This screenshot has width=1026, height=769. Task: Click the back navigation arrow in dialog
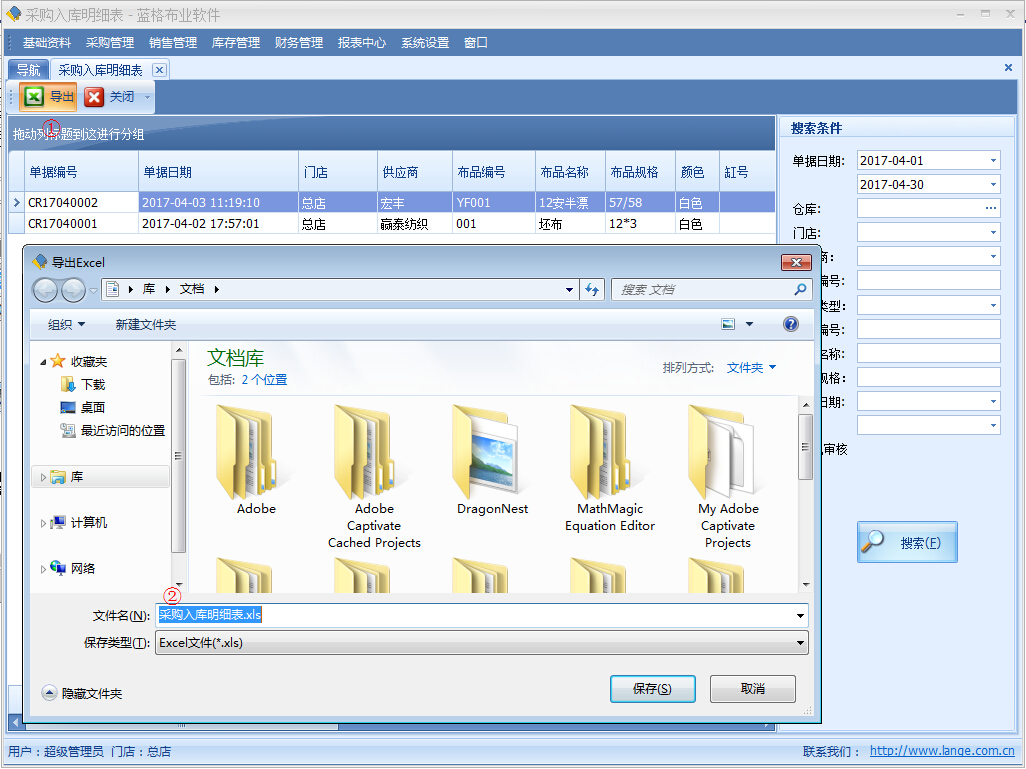46,290
